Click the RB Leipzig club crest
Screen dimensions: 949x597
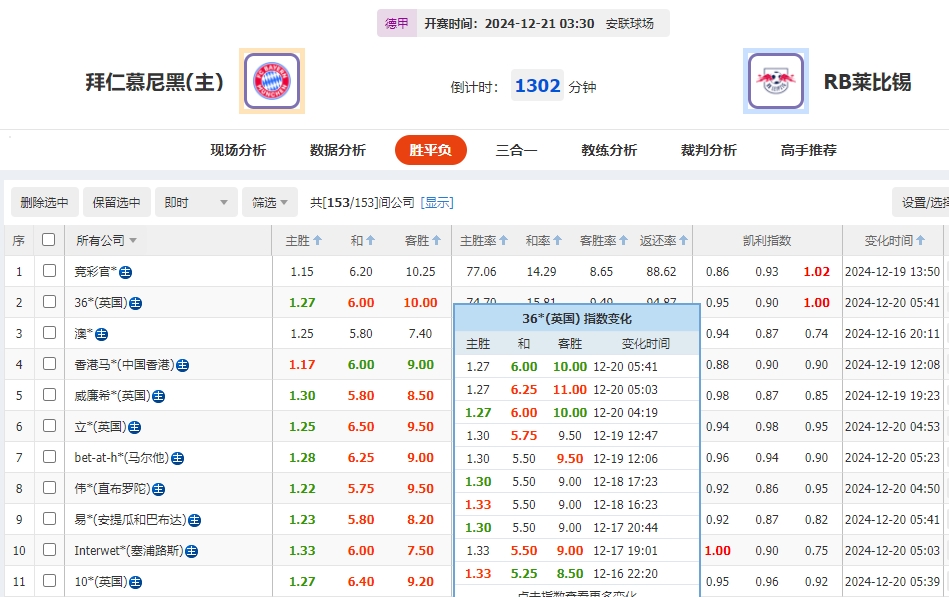(x=777, y=80)
